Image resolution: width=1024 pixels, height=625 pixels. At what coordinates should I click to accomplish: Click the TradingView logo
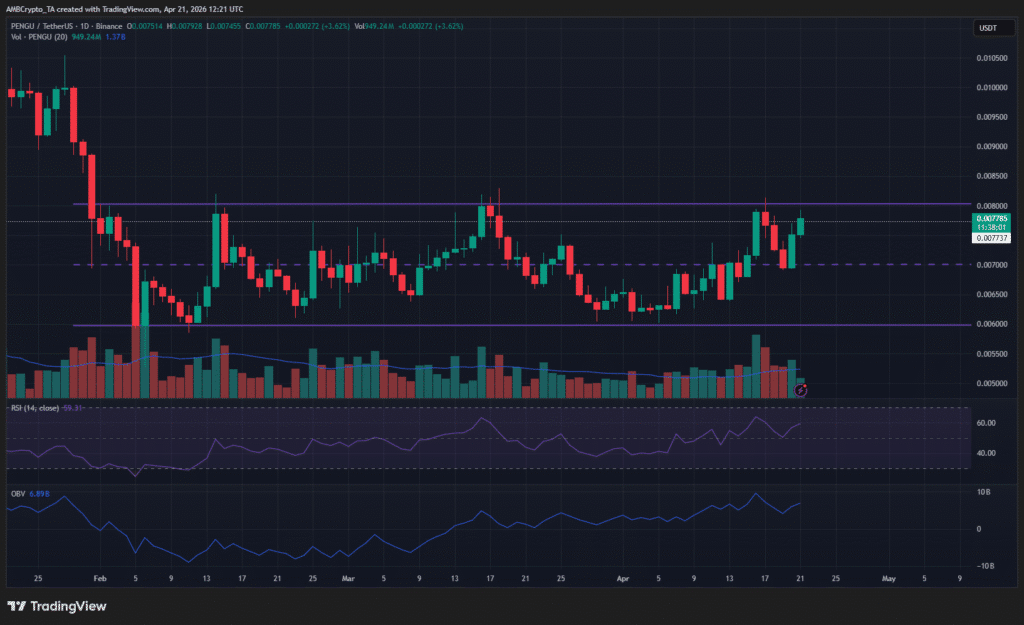tap(57, 606)
